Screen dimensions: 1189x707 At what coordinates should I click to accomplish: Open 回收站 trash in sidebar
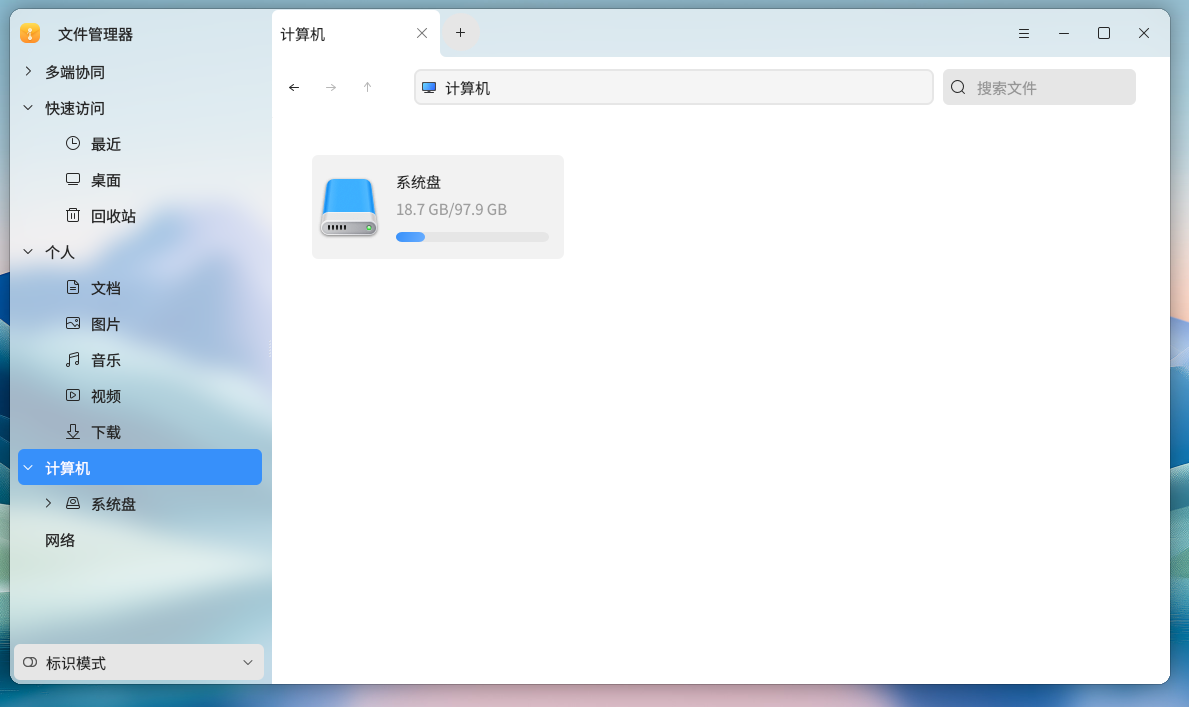113,216
